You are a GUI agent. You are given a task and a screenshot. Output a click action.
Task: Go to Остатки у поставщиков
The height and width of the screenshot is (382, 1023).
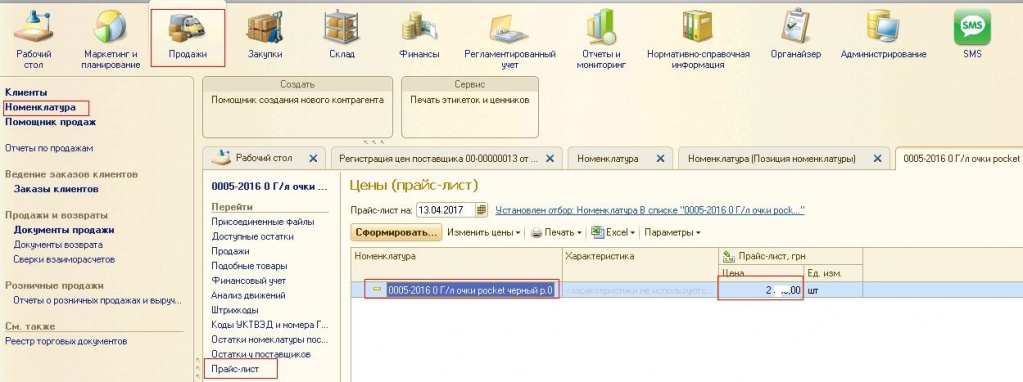[260, 354]
